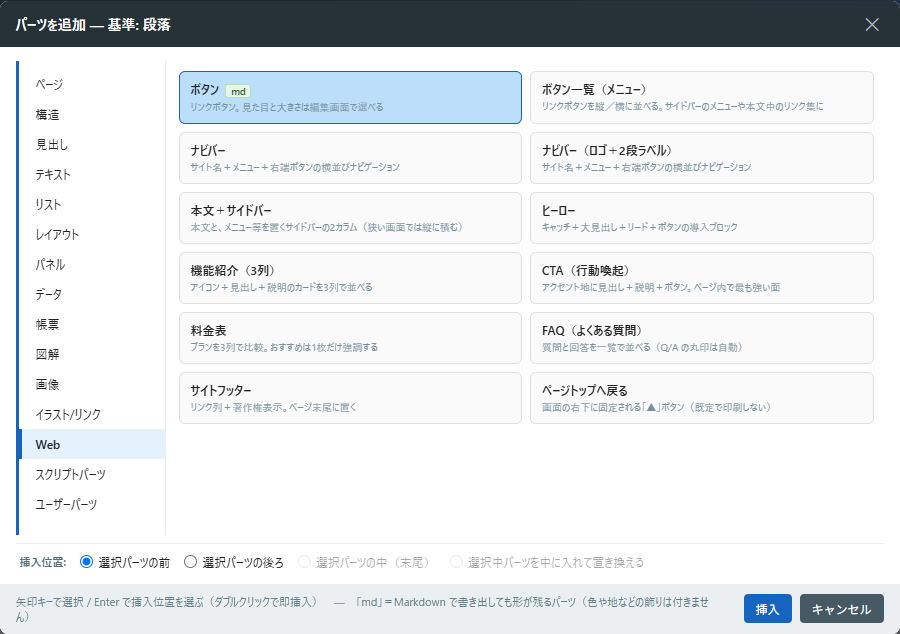
Task: Click the 挿入 button
Action: pos(767,609)
